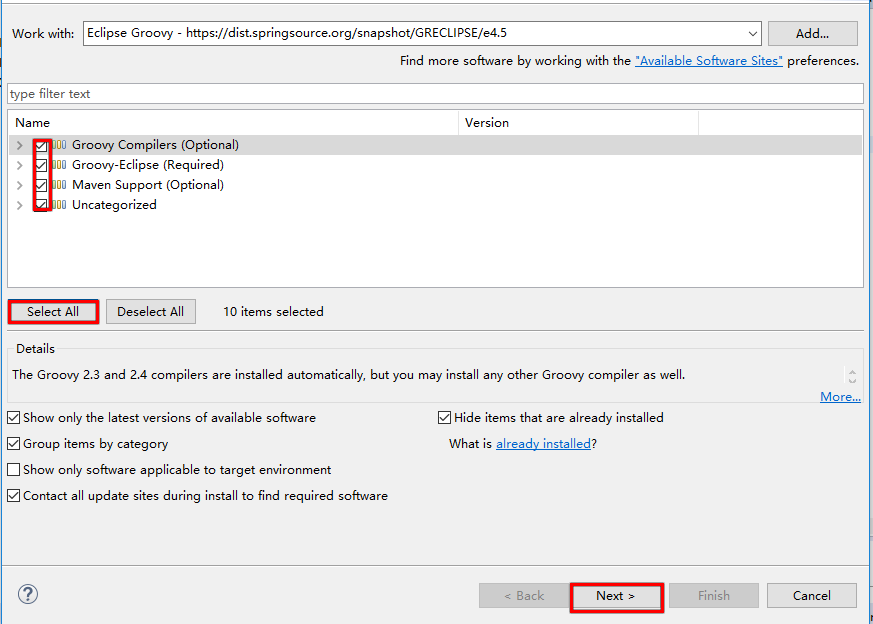Viewport: 873px width, 624px height.
Task: Click the help question mark icon
Action: pos(28,594)
